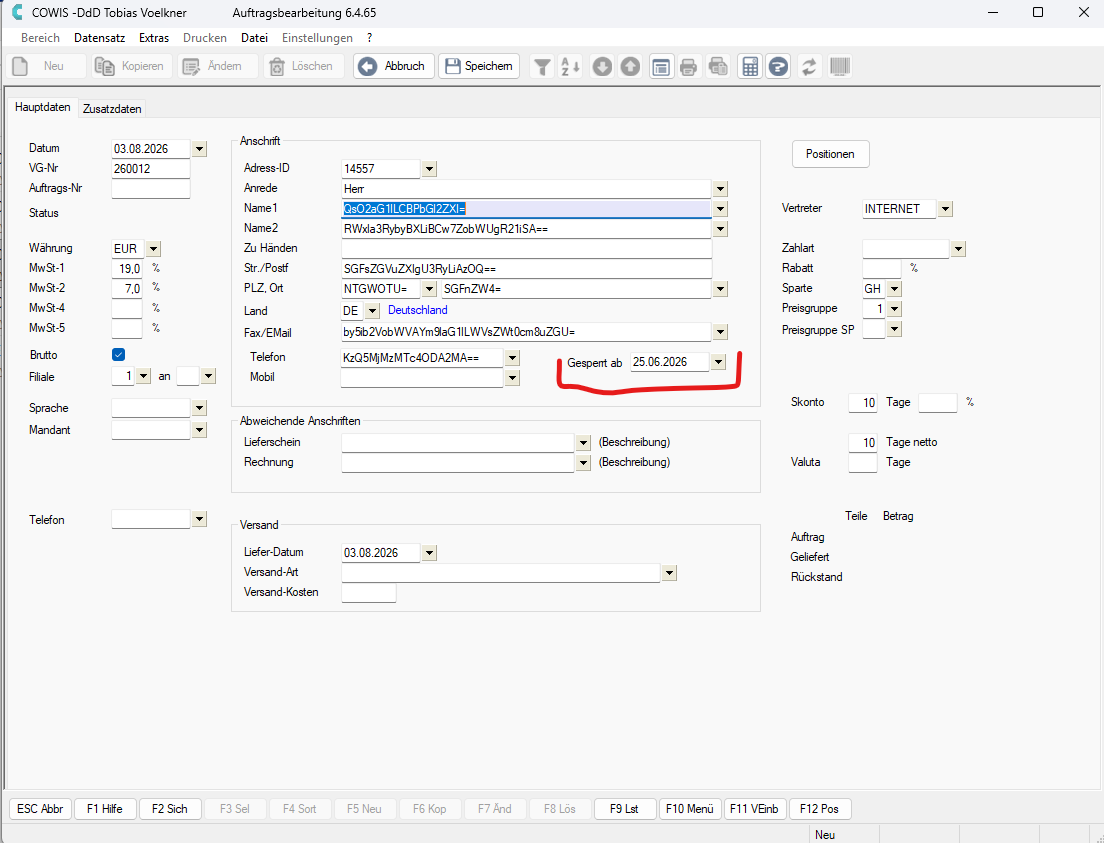Expand the Lieferschein address dropdown
Viewport: 1104px width, 843px height.
point(582,442)
